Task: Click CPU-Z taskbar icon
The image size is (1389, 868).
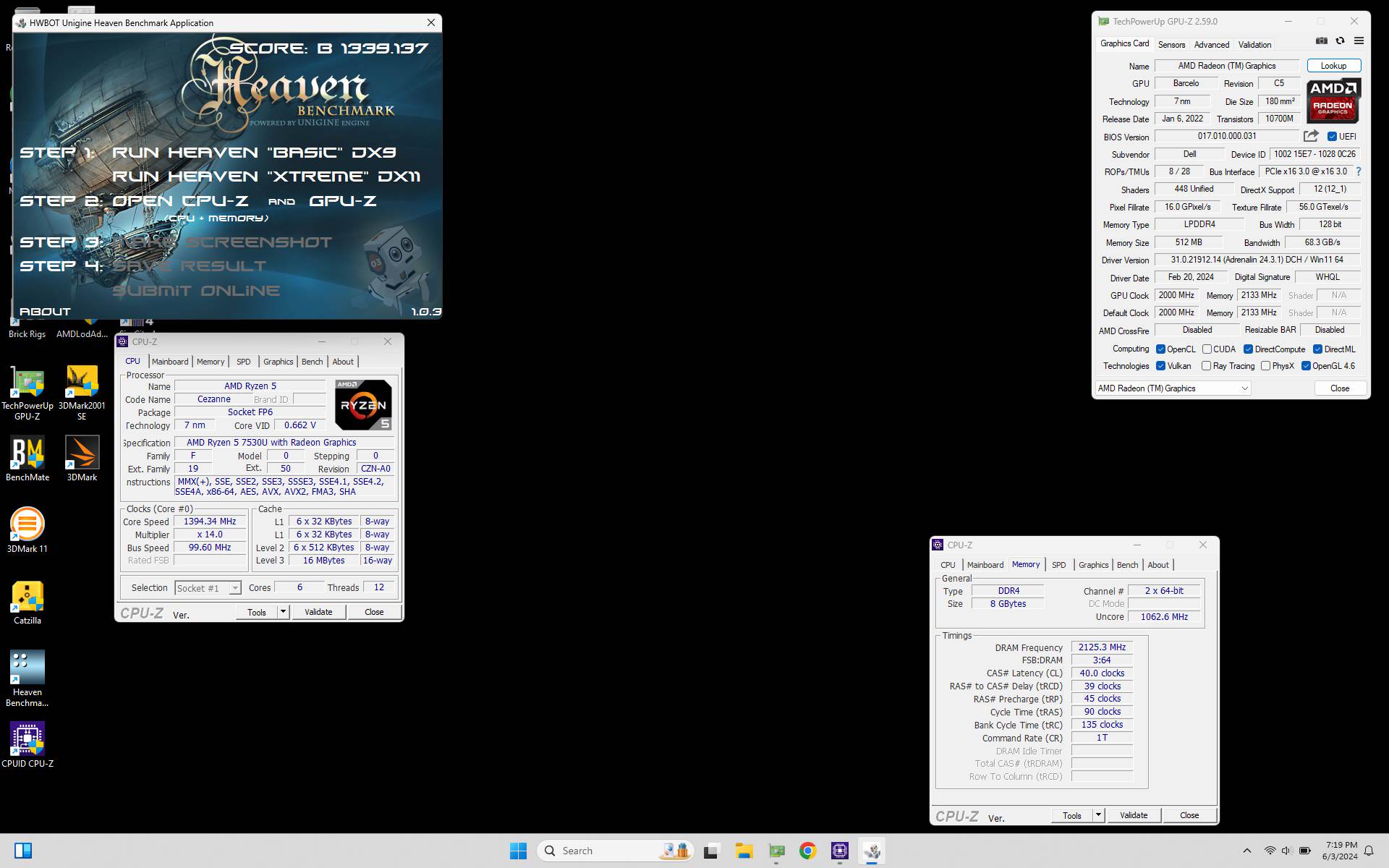Action: click(839, 851)
